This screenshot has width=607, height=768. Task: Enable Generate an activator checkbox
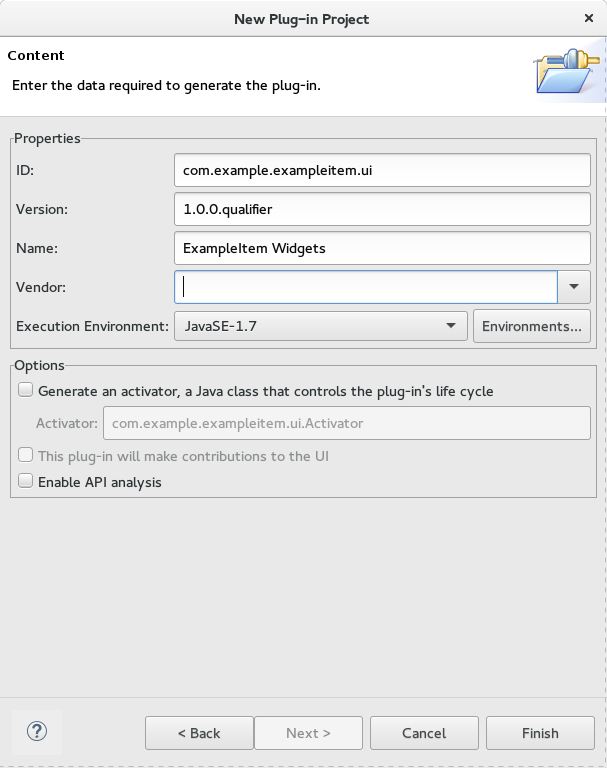pyautogui.click(x=25, y=390)
